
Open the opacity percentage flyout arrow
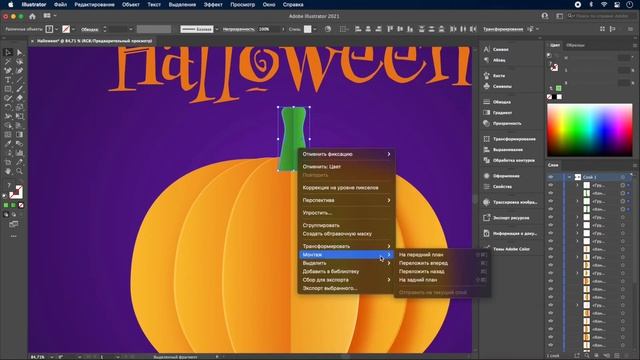click(x=283, y=29)
